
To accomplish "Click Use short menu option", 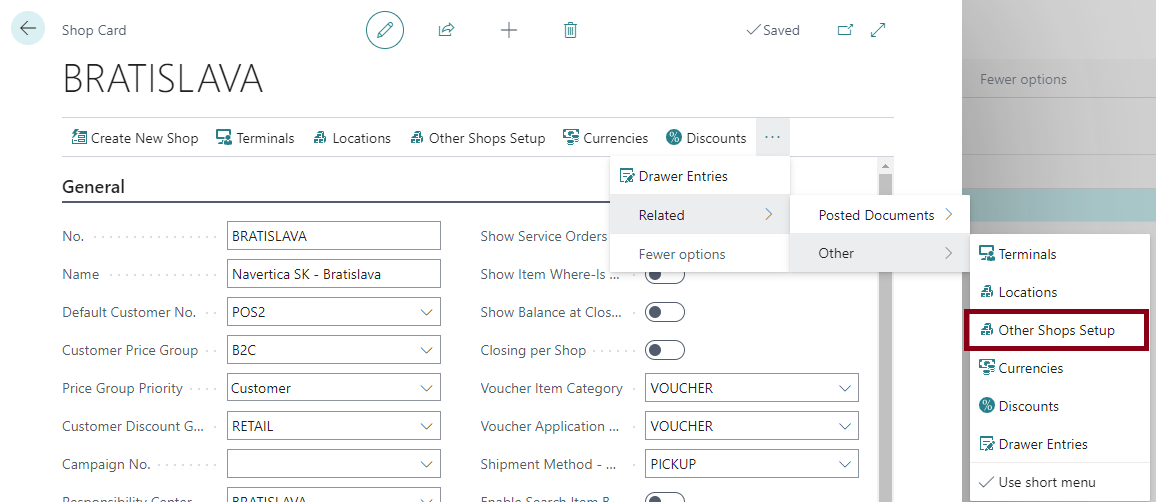I will click(1046, 482).
